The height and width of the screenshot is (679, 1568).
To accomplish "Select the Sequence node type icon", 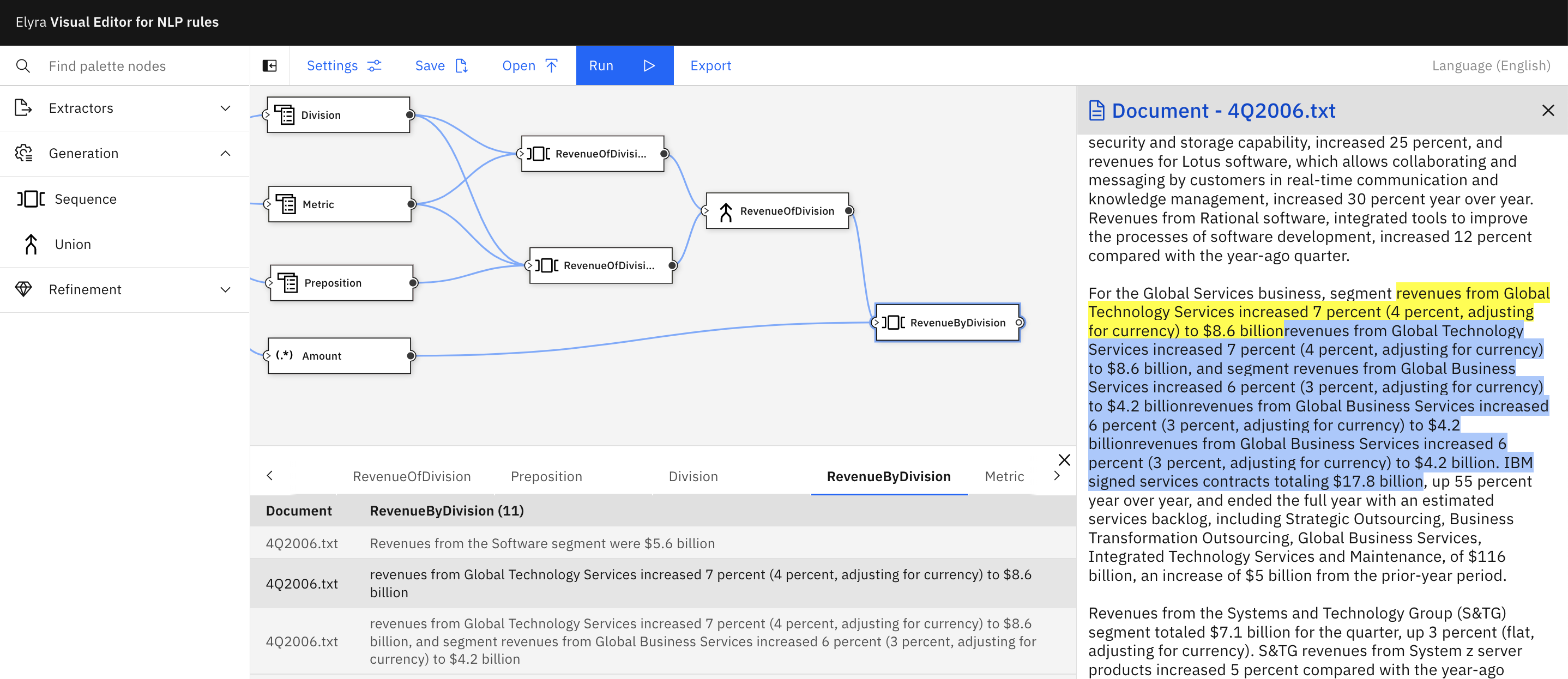I will pos(27,197).
